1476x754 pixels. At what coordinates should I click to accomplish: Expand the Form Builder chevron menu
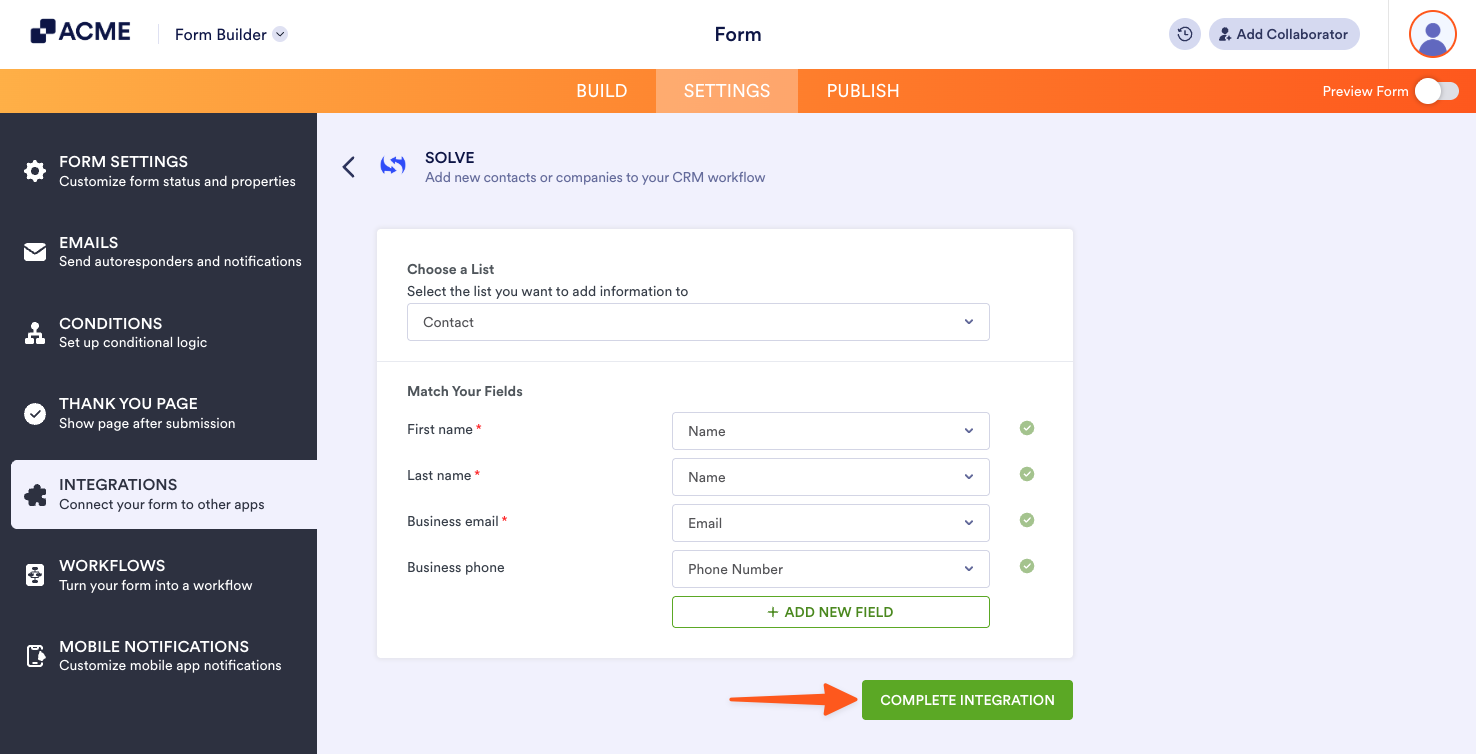pos(278,33)
